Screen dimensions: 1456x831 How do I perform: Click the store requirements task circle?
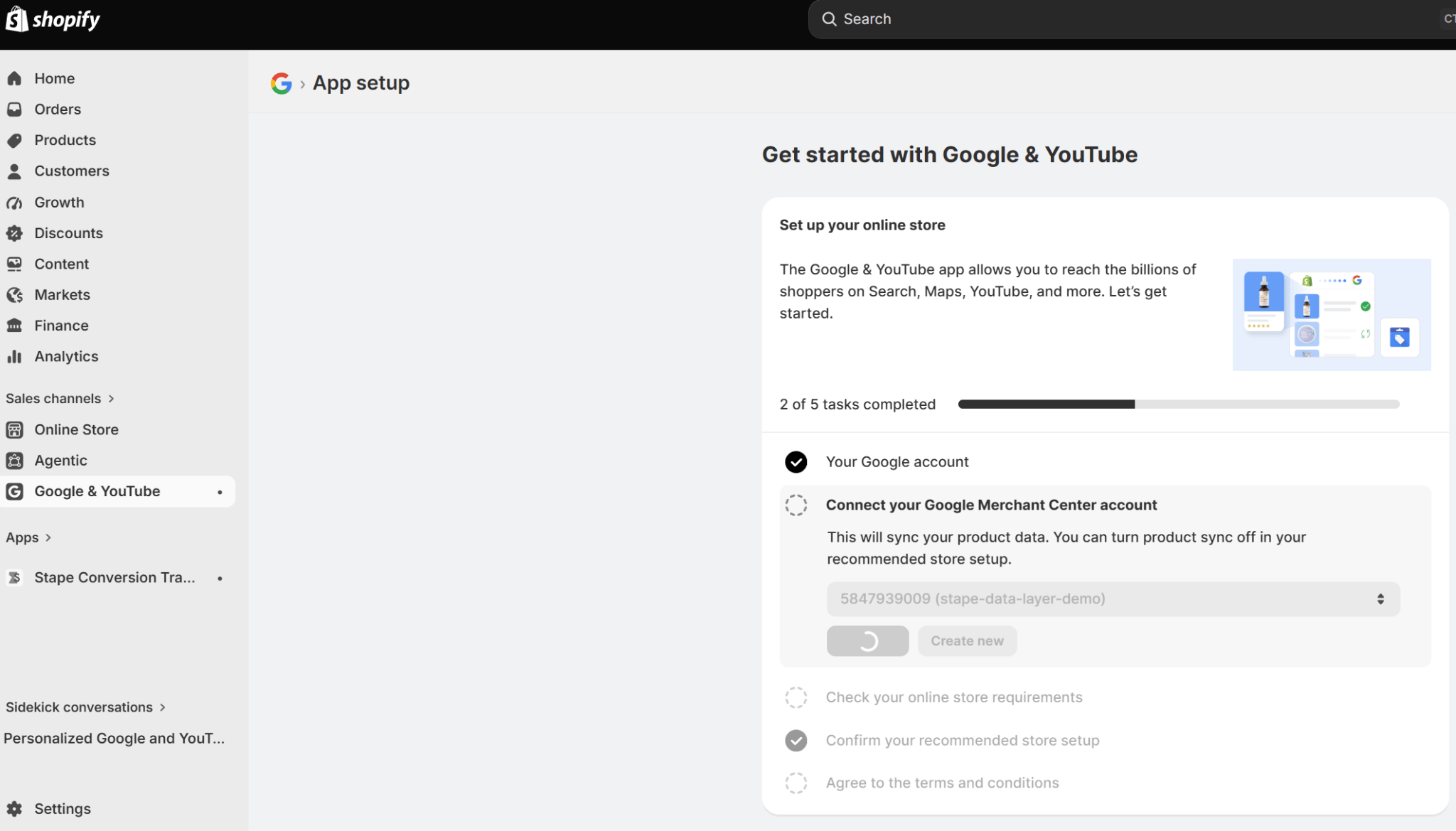(x=796, y=697)
